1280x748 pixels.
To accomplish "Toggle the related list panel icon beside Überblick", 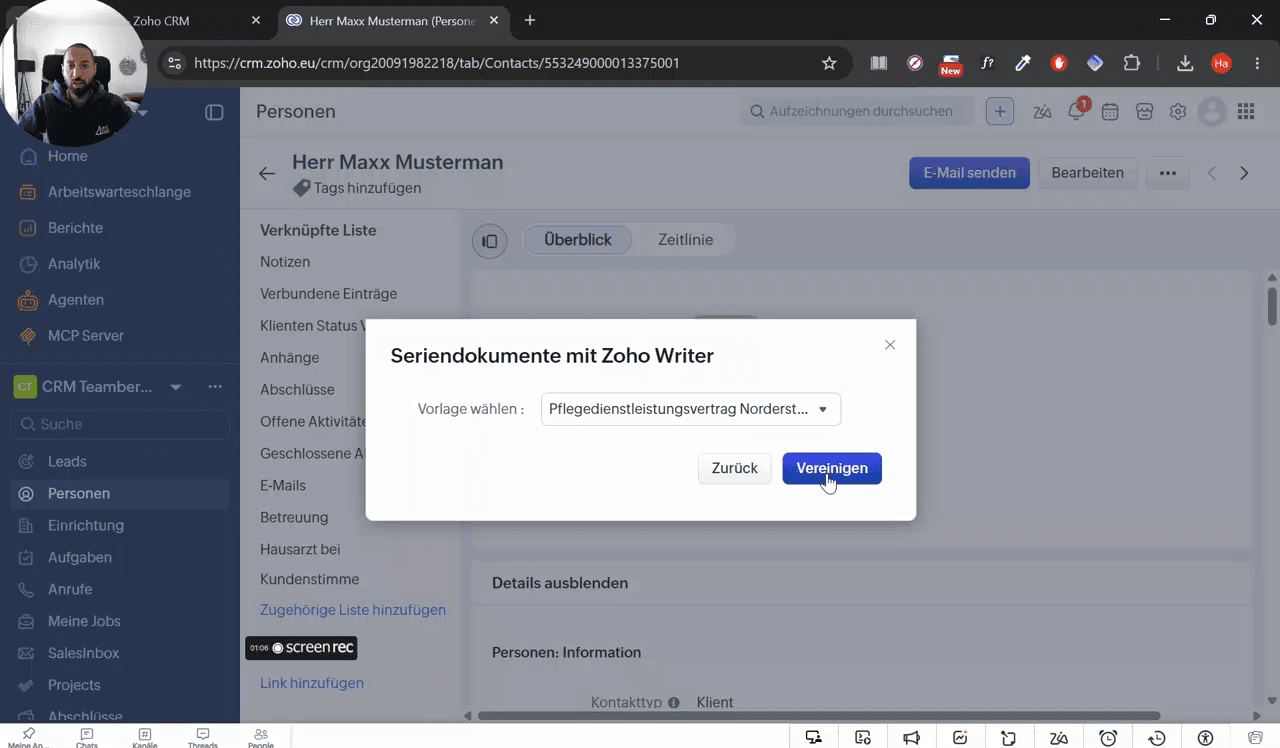I will point(489,241).
